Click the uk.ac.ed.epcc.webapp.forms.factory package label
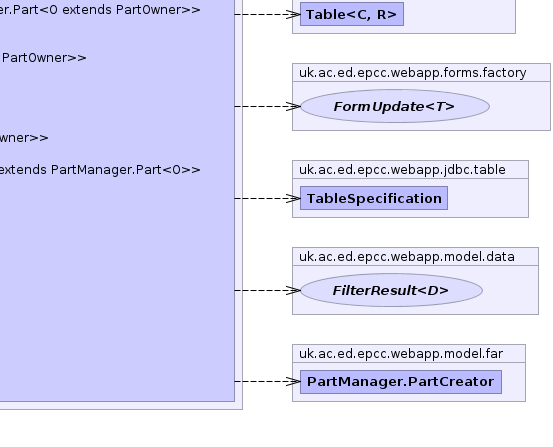Viewport: 553px width, 447px height. coord(413,73)
